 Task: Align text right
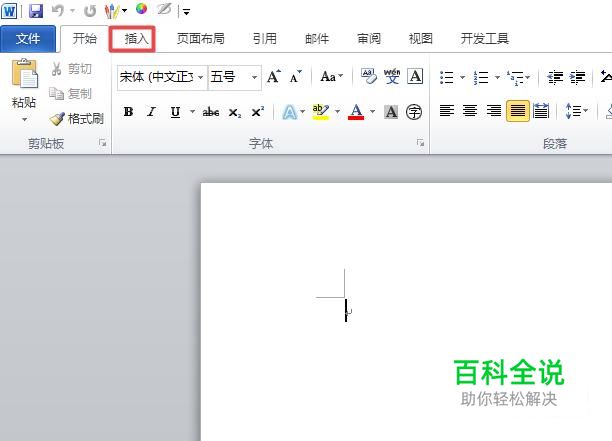[494, 111]
